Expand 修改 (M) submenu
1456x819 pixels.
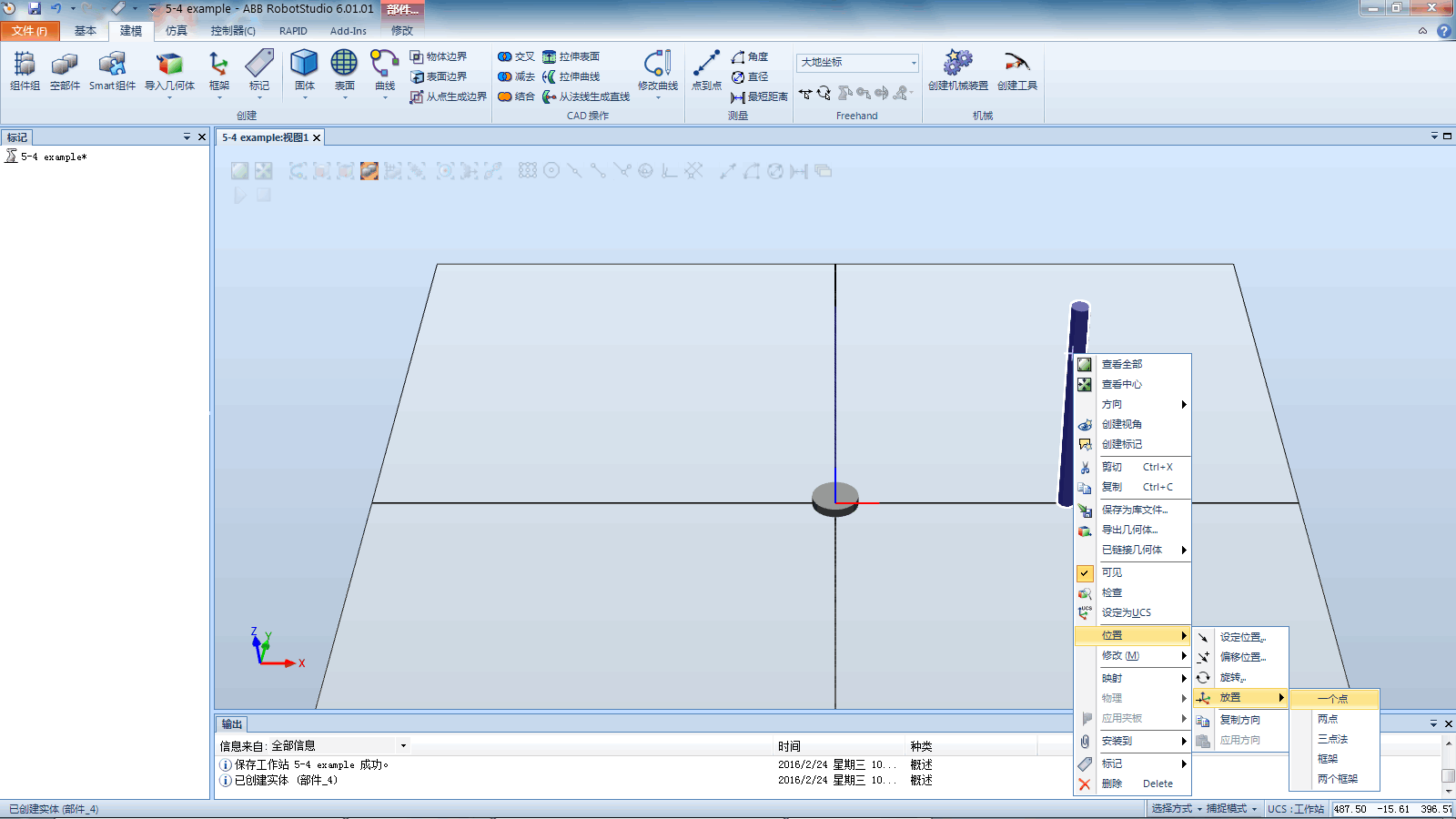1133,655
